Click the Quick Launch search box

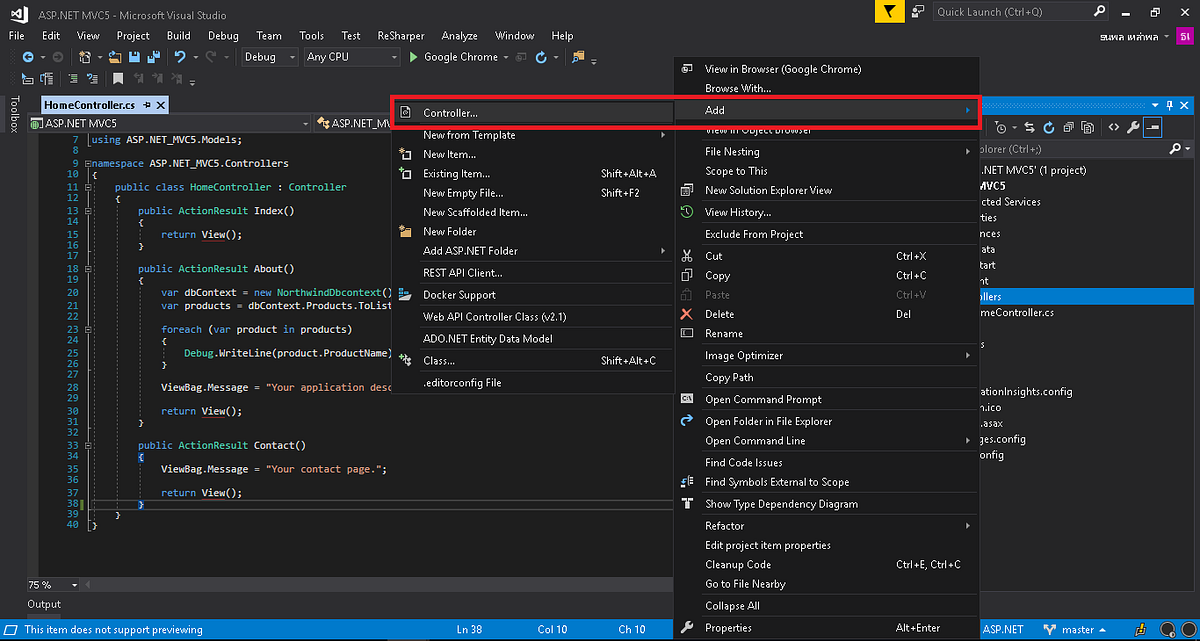(x=1012, y=12)
